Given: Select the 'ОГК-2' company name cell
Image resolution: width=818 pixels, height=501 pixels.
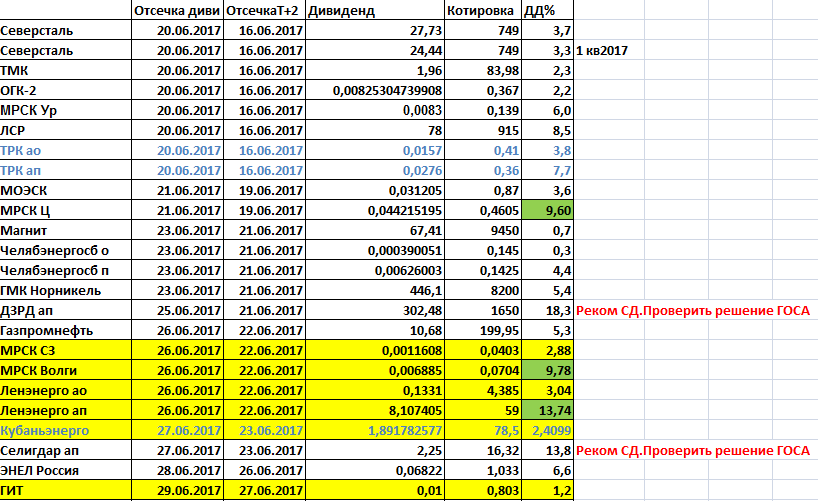Looking at the screenshot, I should pyautogui.click(x=66, y=90).
